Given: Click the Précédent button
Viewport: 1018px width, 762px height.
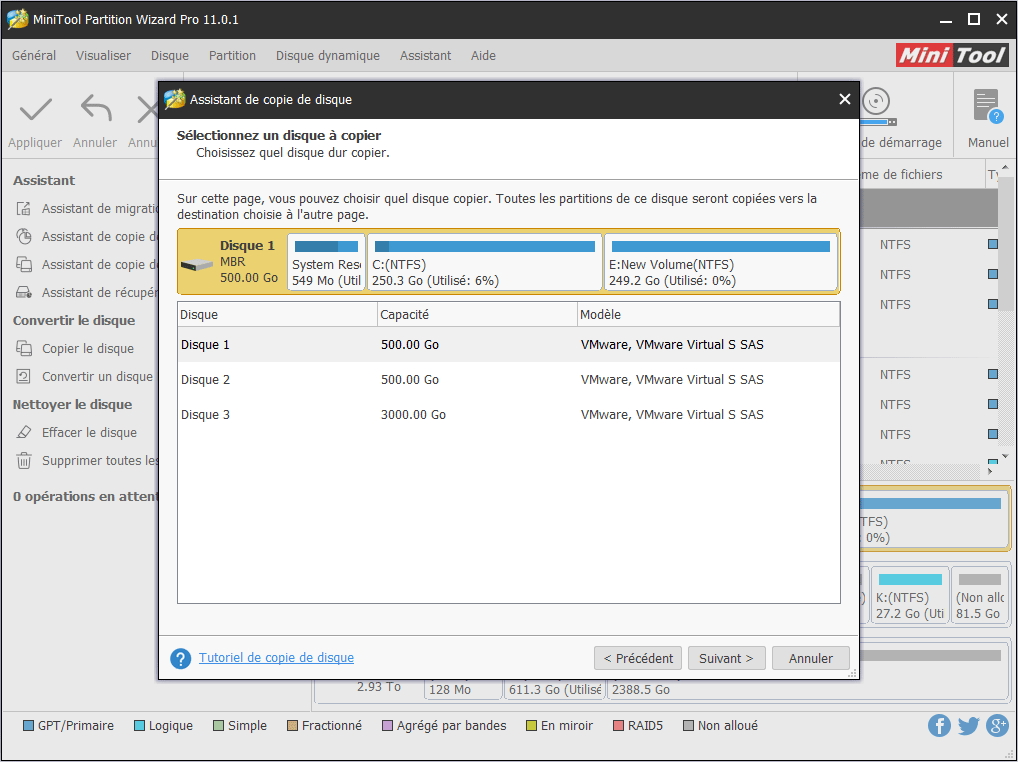Looking at the screenshot, I should click(x=638, y=658).
